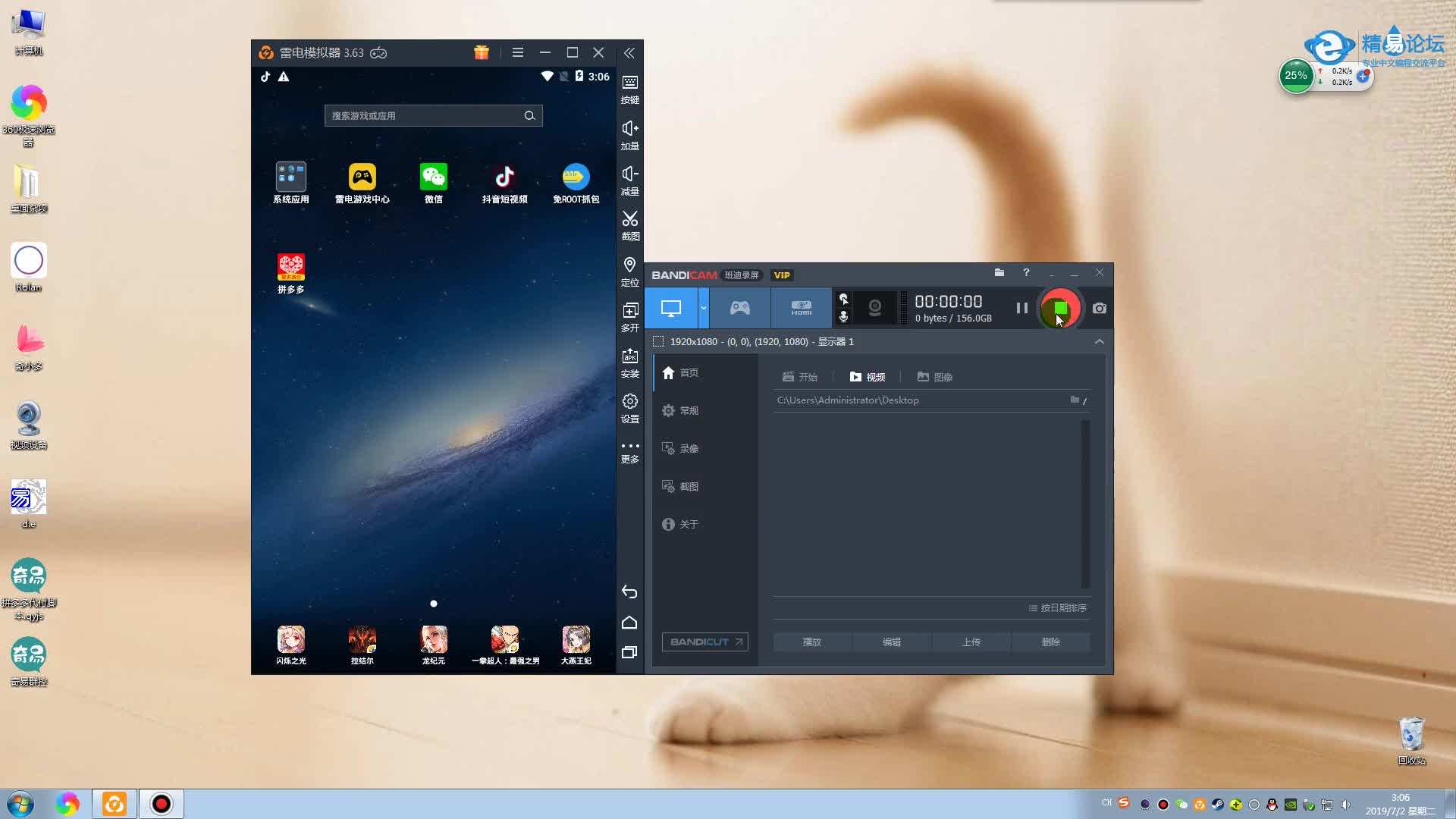Tap the Android back arrow in sidebar
The image size is (1456, 819).
coord(629,591)
